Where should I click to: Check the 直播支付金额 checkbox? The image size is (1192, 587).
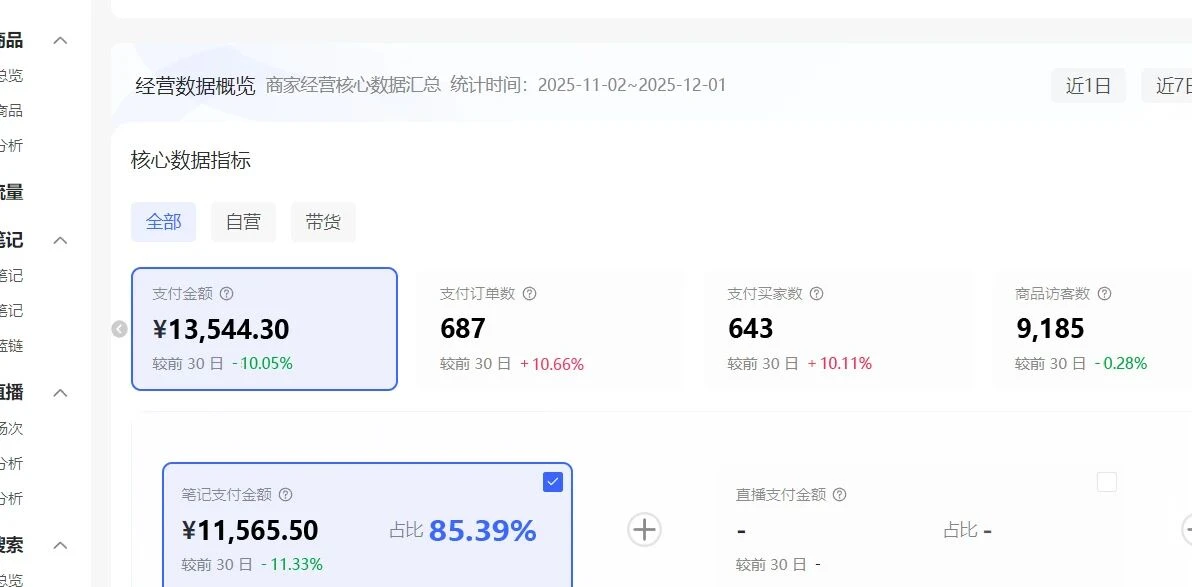[x=1106, y=481]
